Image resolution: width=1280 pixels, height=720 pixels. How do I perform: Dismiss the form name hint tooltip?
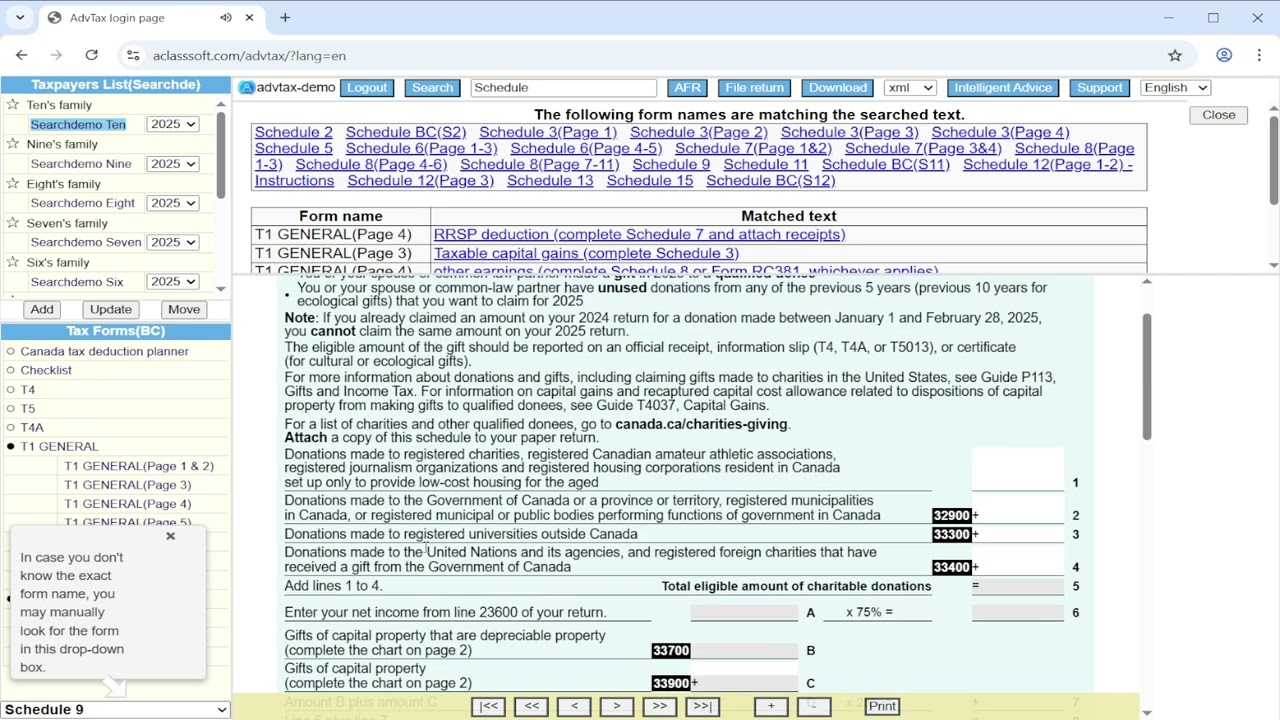170,536
